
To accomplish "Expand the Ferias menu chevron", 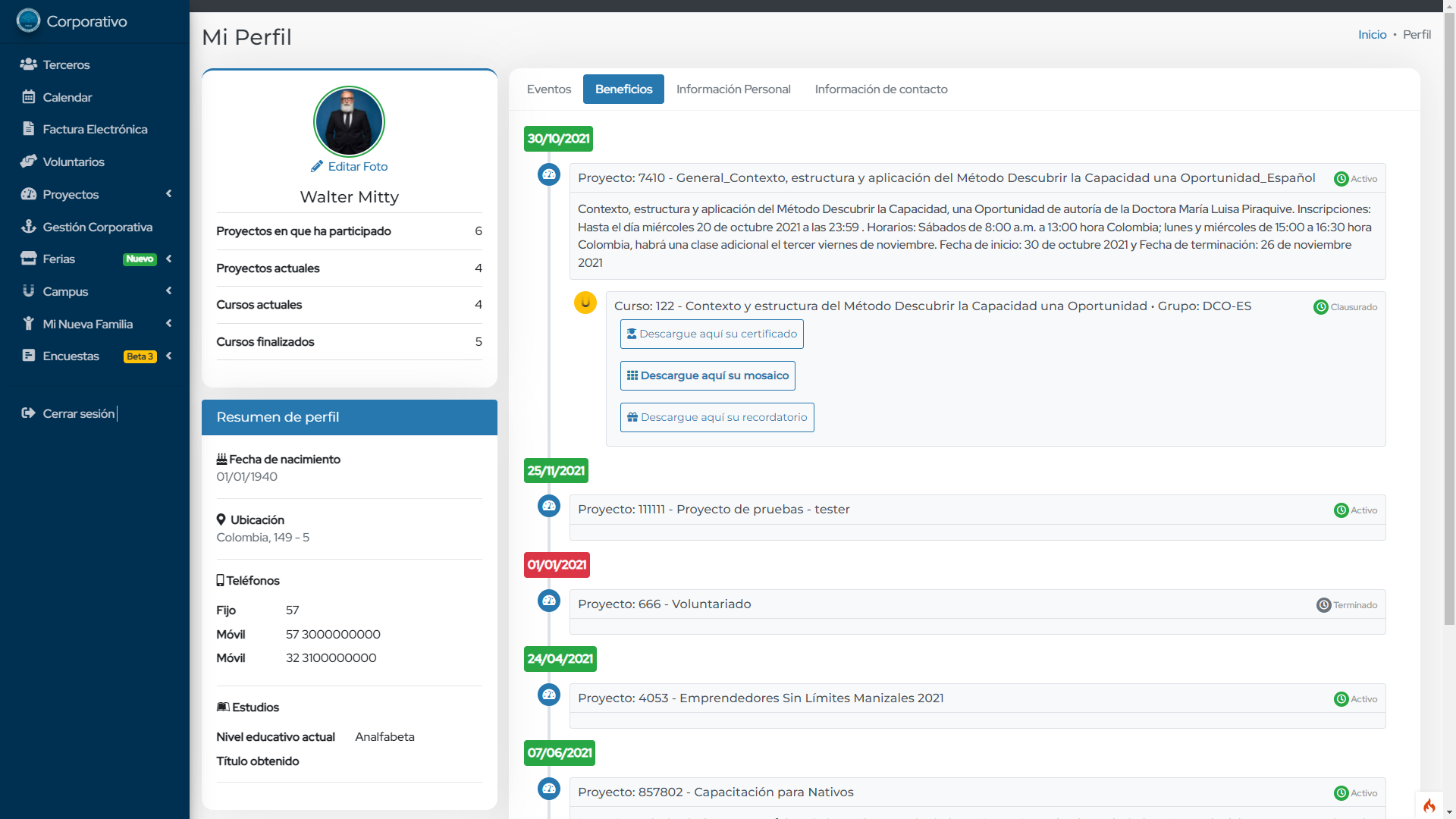I will pyautogui.click(x=168, y=259).
